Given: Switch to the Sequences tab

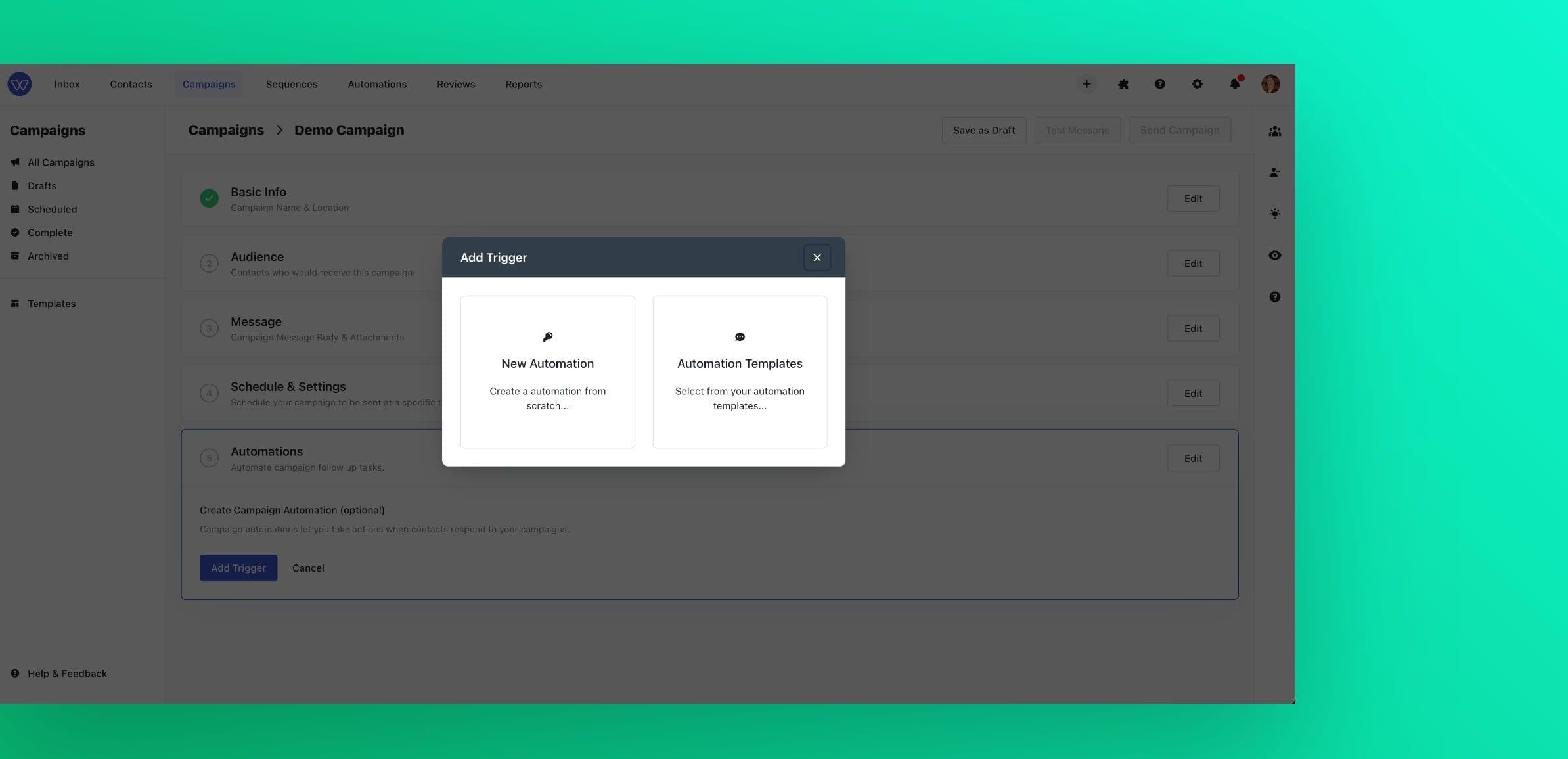Looking at the screenshot, I should coord(291,83).
